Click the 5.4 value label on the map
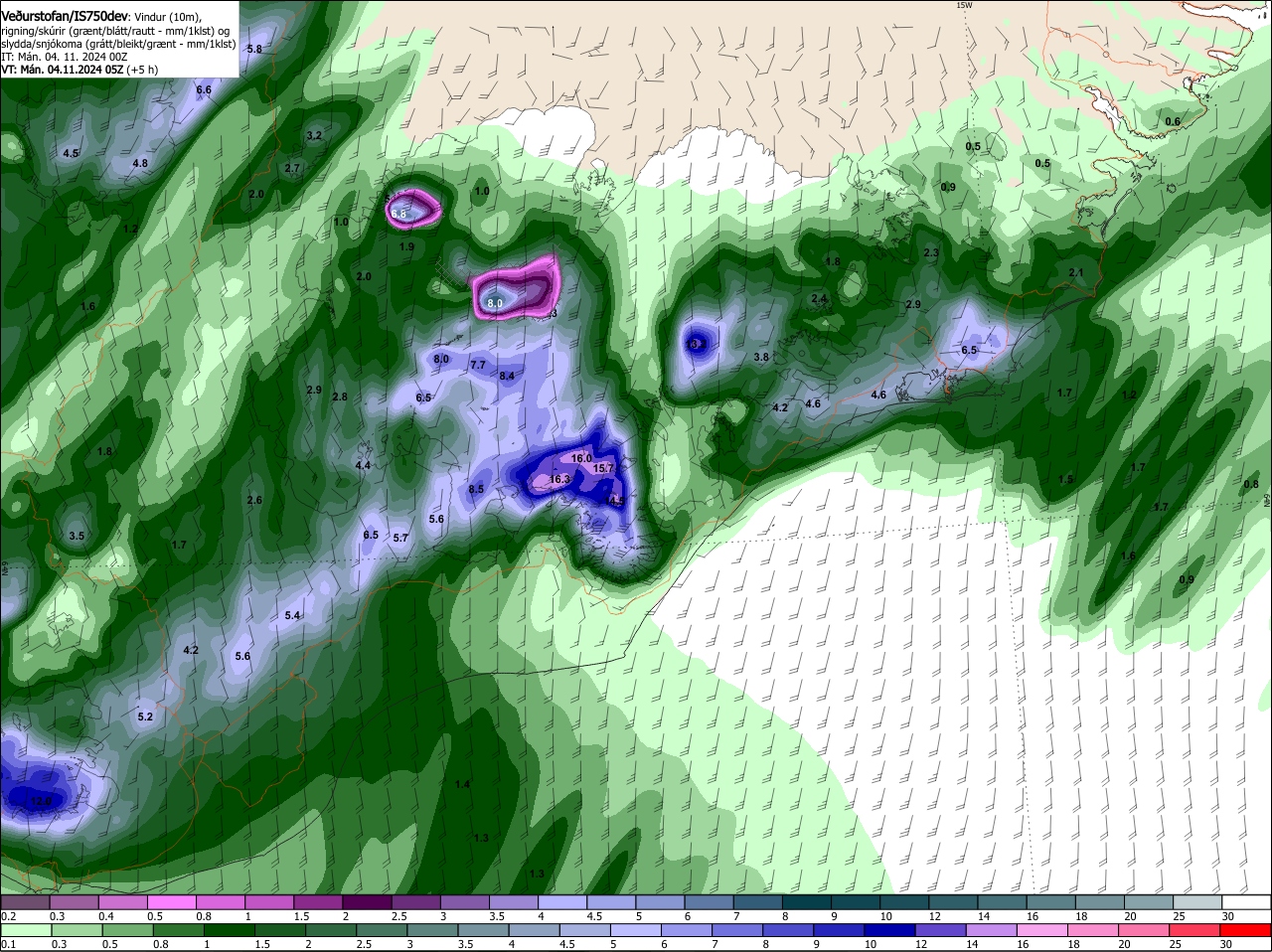This screenshot has width=1272, height=952. (292, 615)
